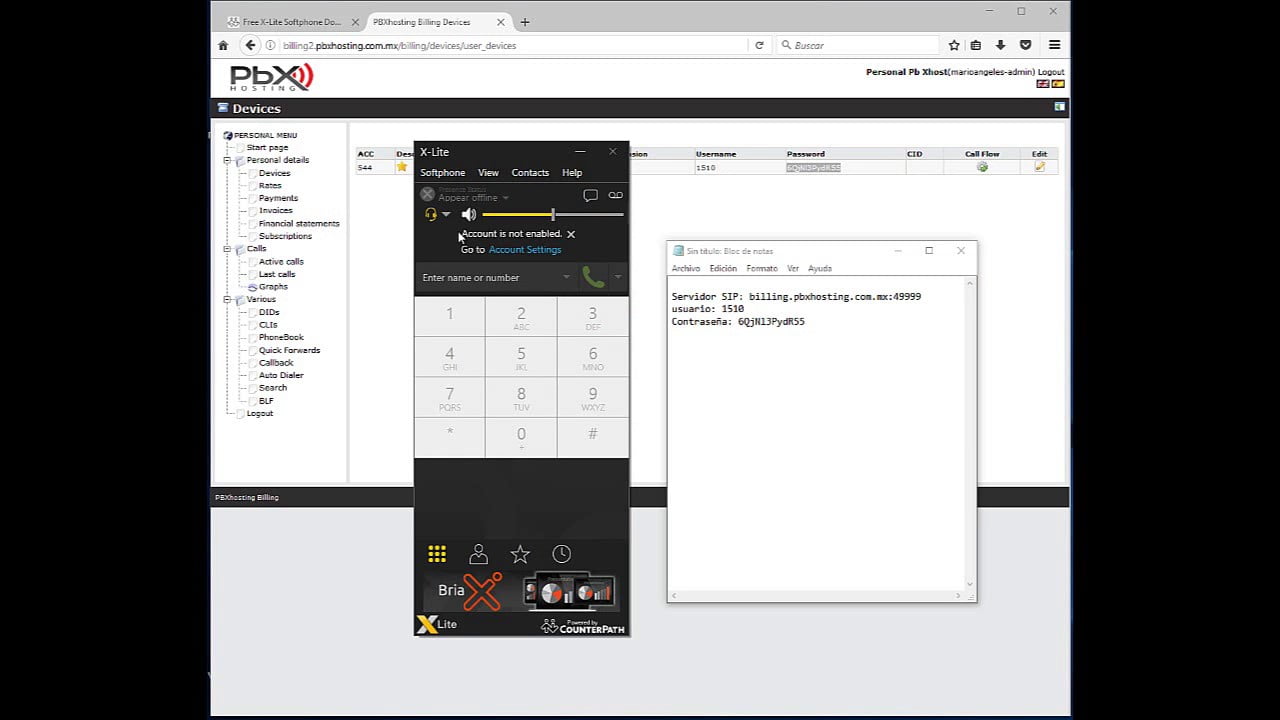Open the Formato menu in Notepad
Screen dimensions: 1280x720
pyautogui.click(x=761, y=268)
